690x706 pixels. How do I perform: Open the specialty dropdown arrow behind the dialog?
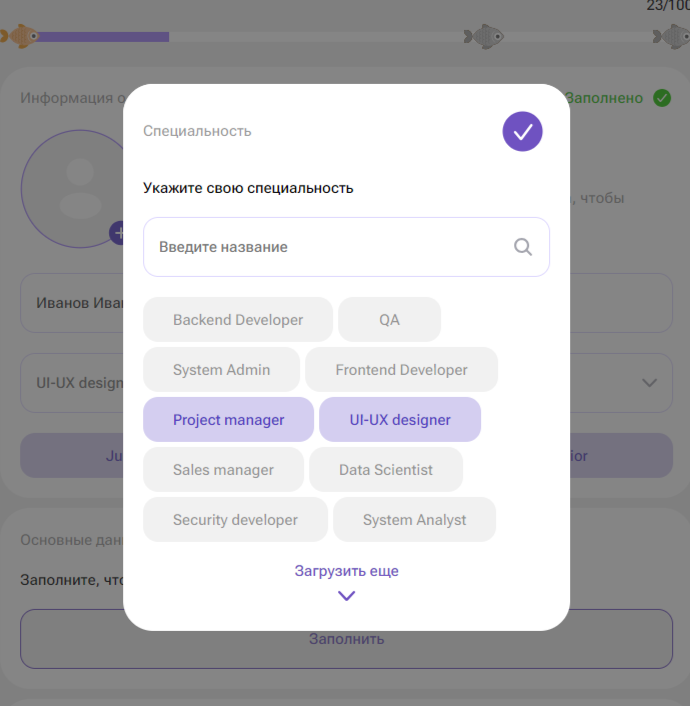649,383
